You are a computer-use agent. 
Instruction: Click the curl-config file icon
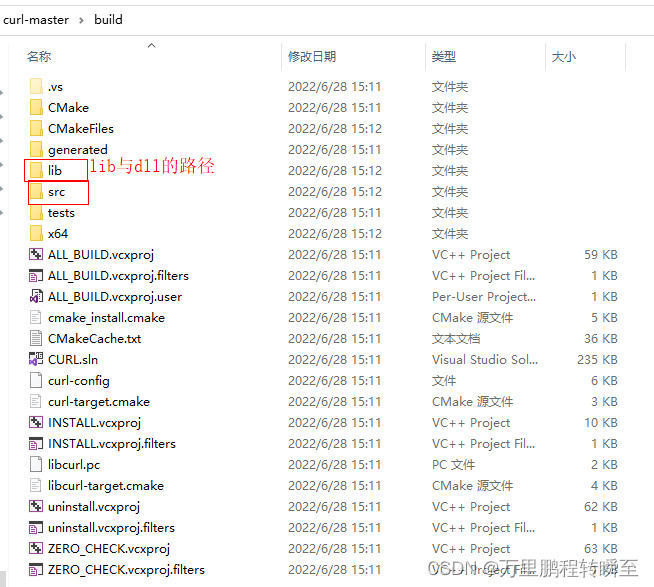[36, 380]
